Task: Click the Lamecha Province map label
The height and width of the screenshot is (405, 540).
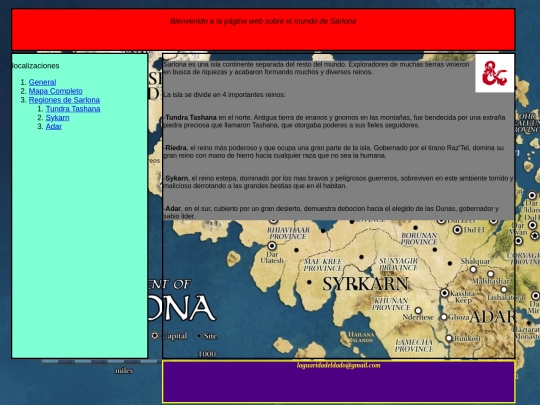Action: tap(414, 345)
